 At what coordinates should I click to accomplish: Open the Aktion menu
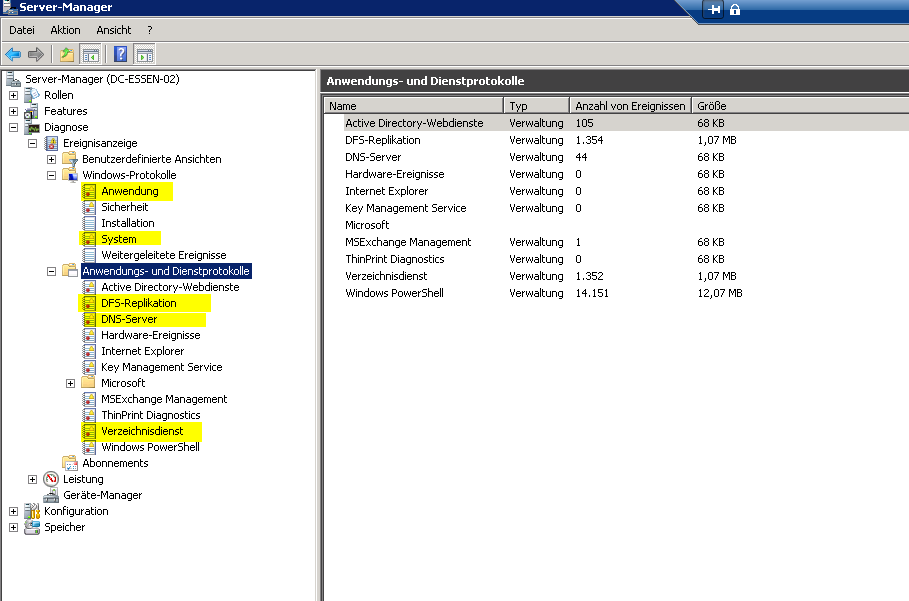(x=65, y=30)
